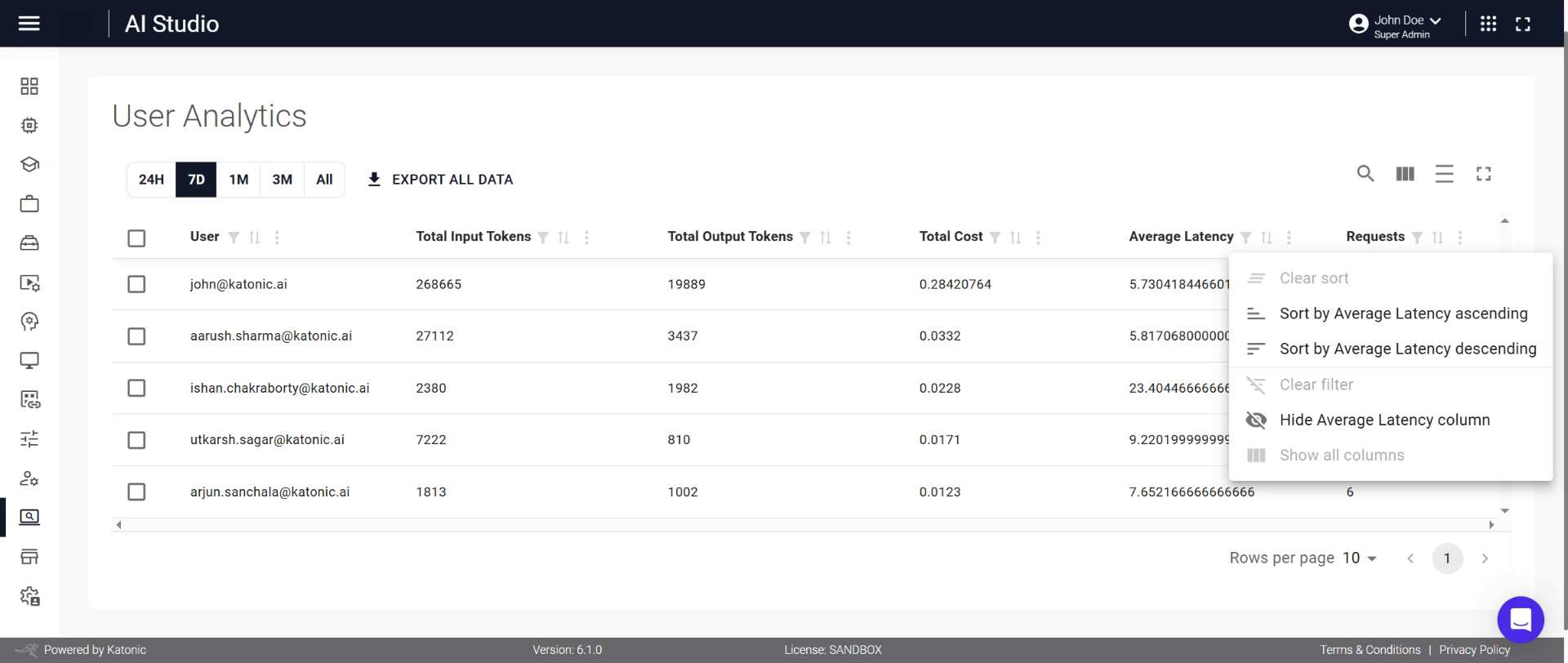
Task: Sort the Total Input Tokens column
Action: [x=563, y=238]
